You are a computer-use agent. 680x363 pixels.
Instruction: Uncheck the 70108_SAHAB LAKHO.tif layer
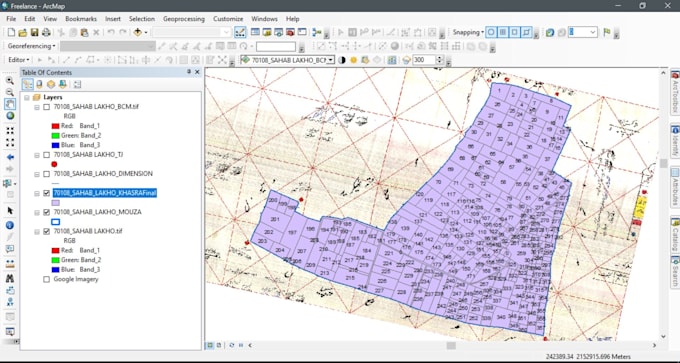coord(47,232)
